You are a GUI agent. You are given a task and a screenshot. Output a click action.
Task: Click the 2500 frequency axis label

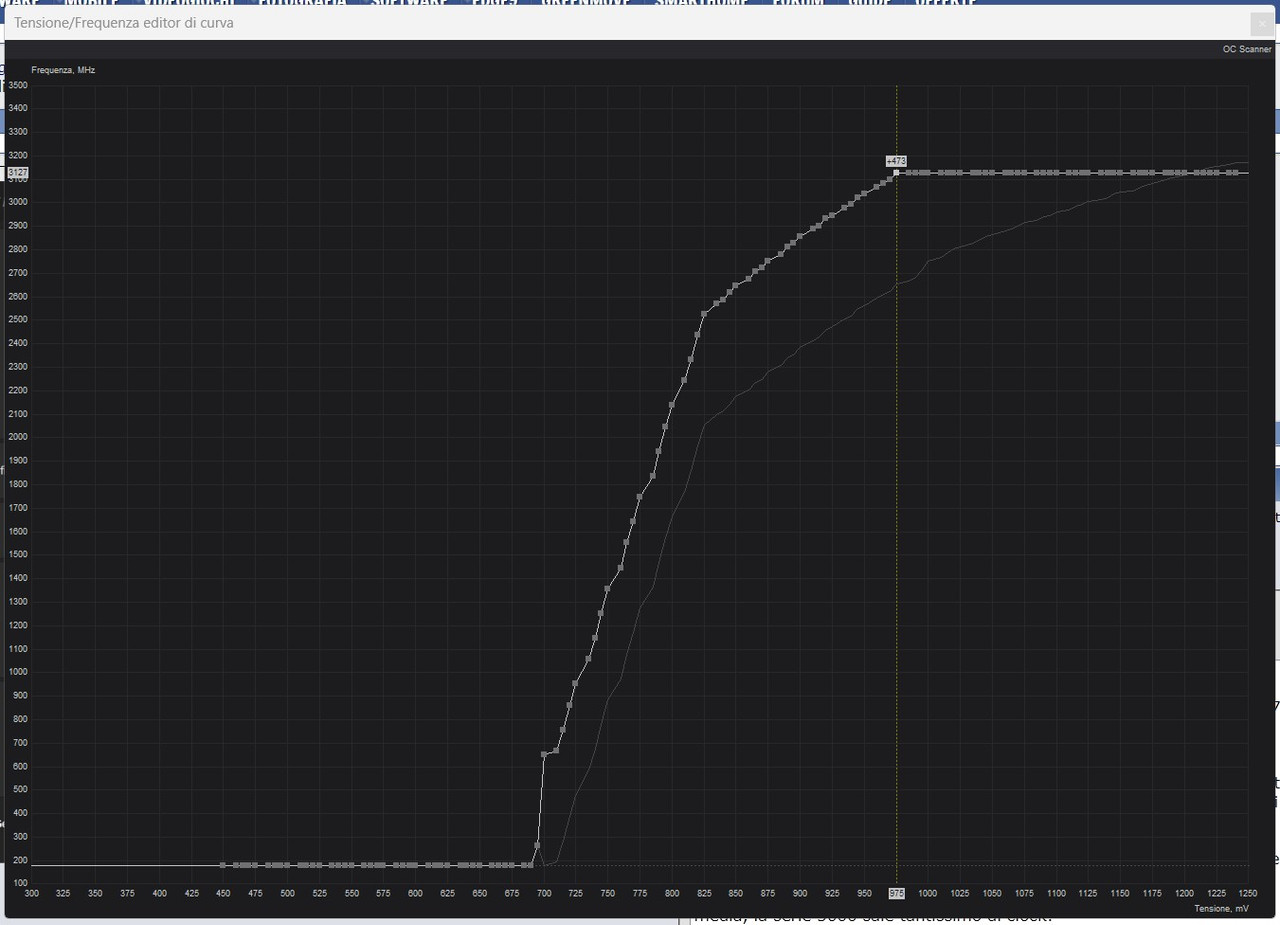[18, 320]
